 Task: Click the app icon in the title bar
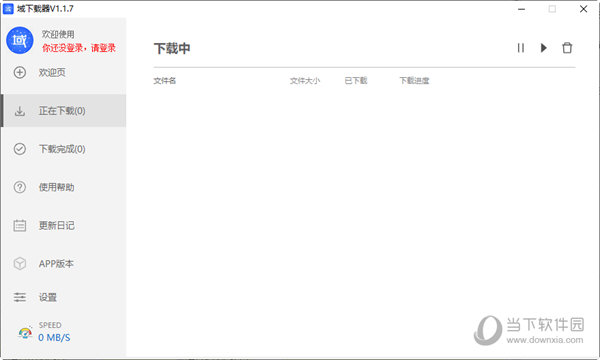(8, 9)
